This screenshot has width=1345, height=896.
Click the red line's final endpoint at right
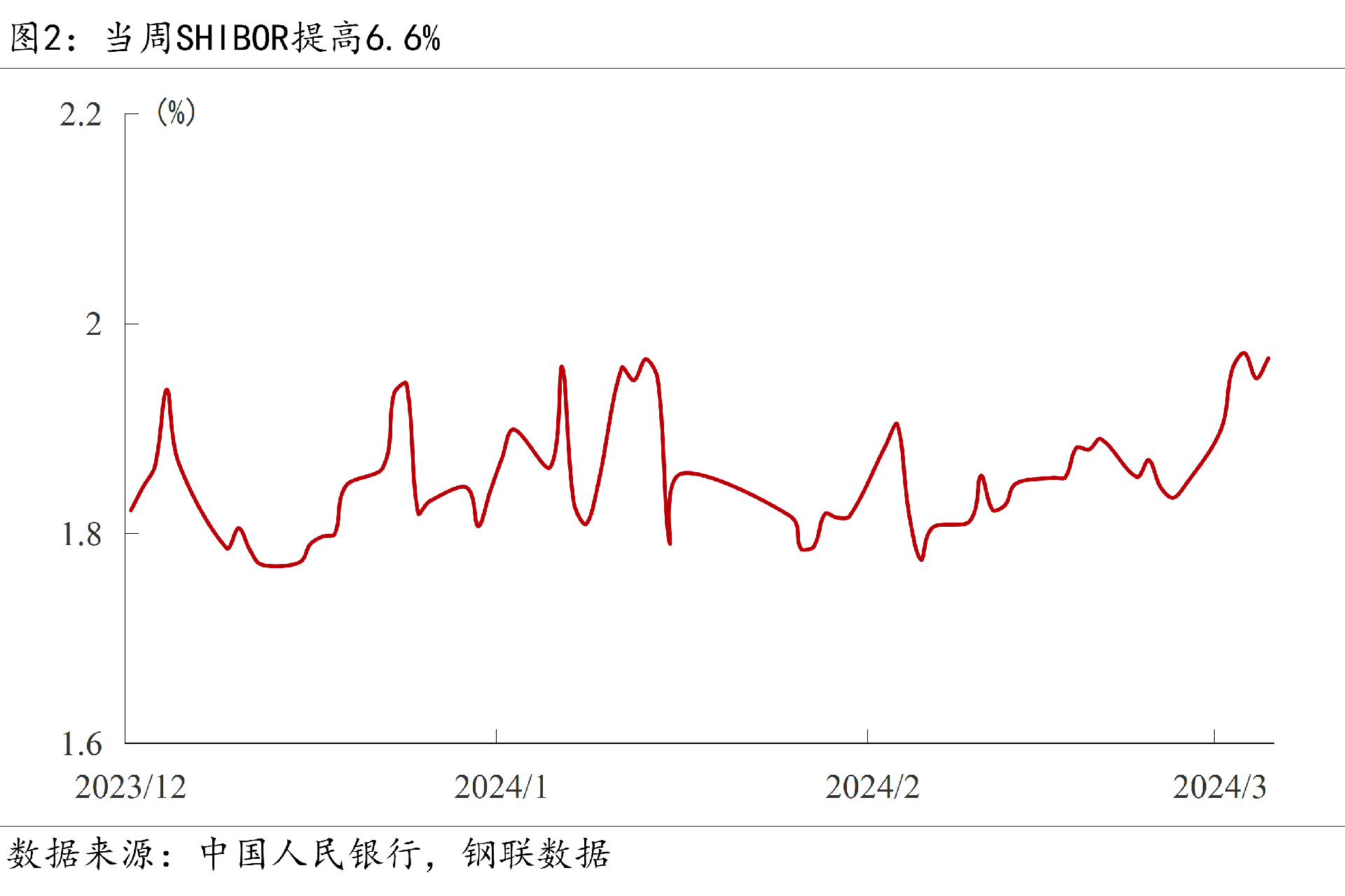pos(1269,358)
